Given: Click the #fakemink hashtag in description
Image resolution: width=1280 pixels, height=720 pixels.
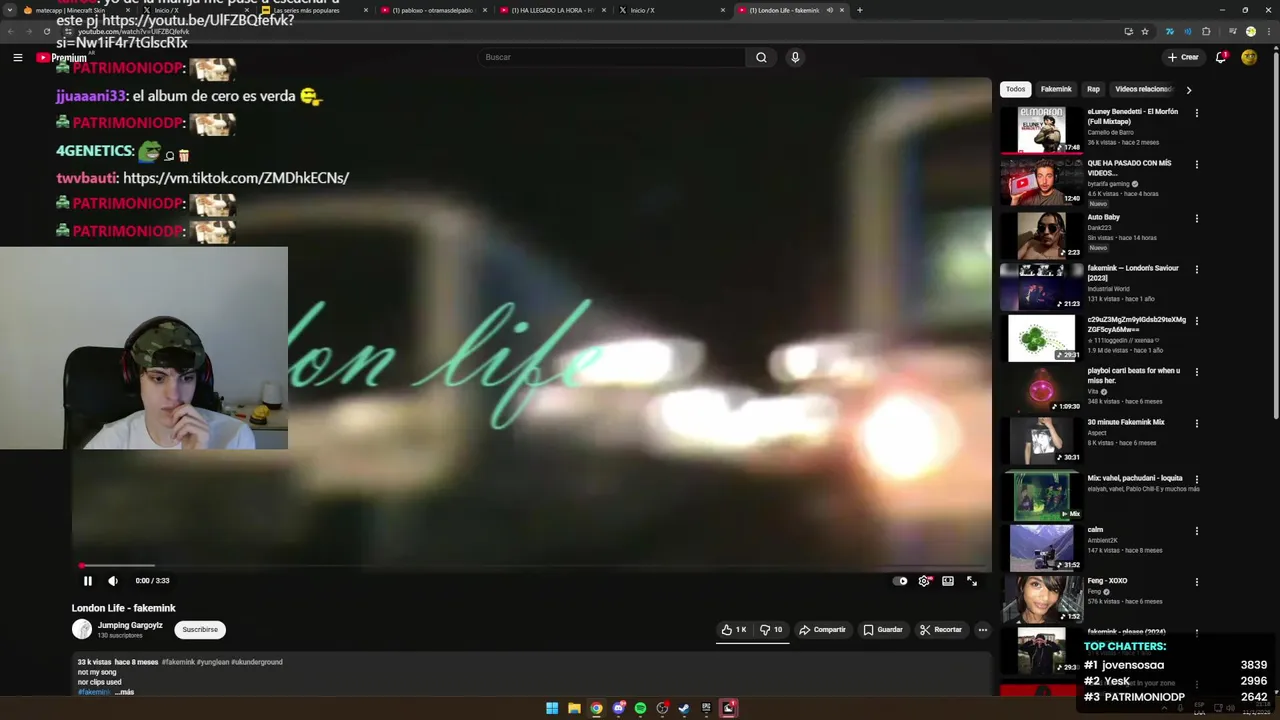Looking at the screenshot, I should pos(178,662).
